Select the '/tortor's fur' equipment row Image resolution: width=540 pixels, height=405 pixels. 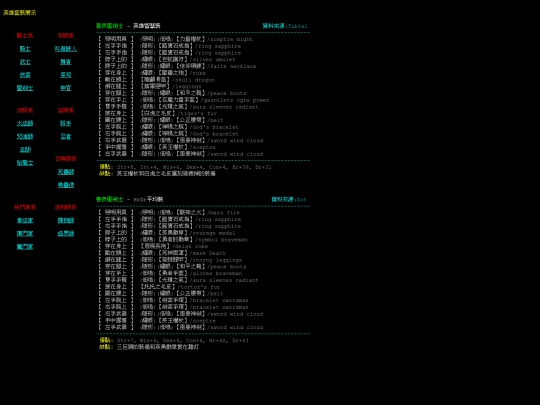[x=159, y=287]
